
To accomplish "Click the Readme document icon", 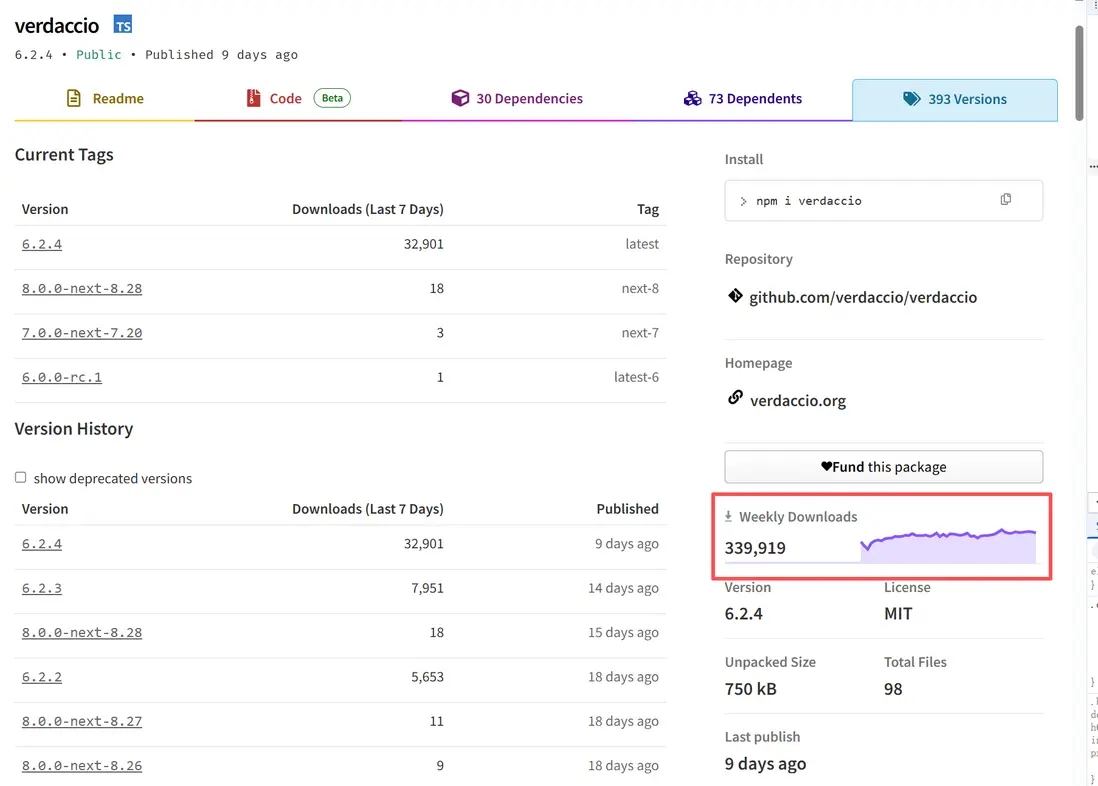I will coord(74,98).
